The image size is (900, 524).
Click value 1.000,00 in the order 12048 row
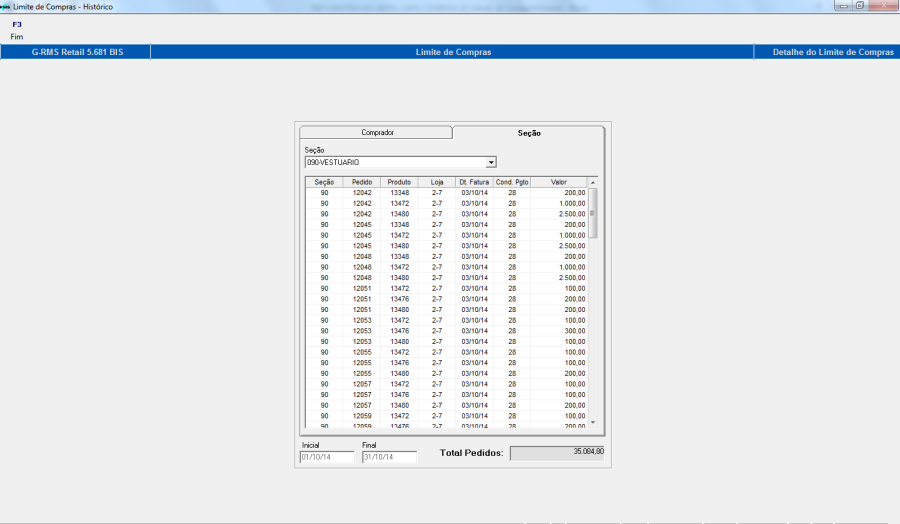pos(572,267)
